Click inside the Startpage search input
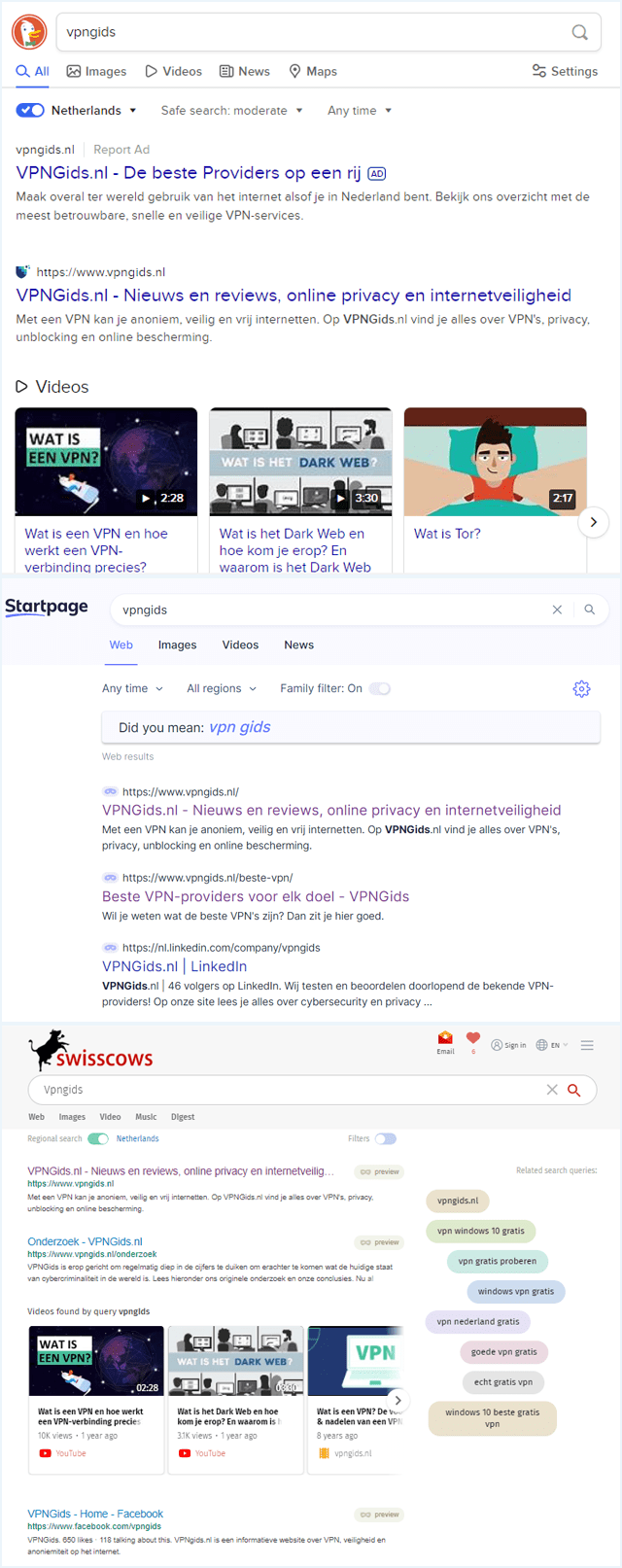 click(x=330, y=610)
